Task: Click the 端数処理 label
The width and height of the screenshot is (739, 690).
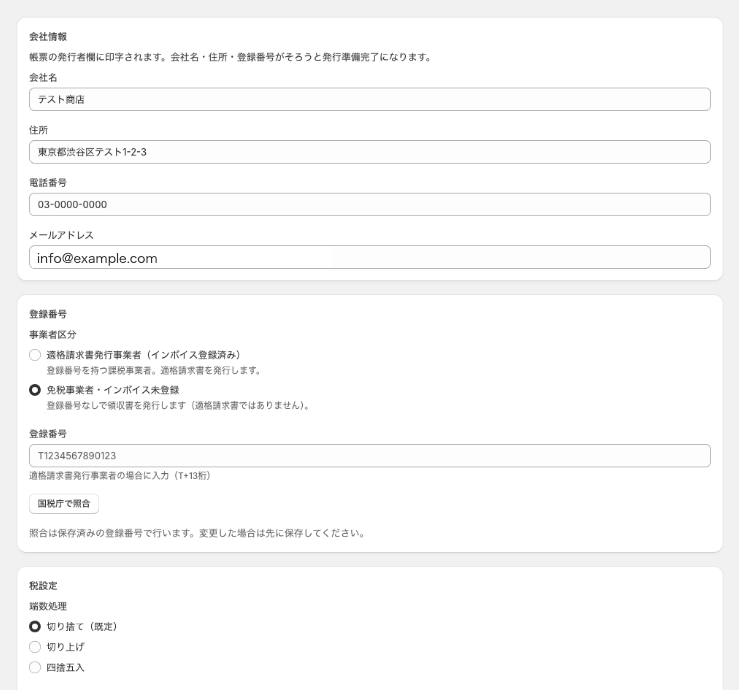Action: click(48, 606)
